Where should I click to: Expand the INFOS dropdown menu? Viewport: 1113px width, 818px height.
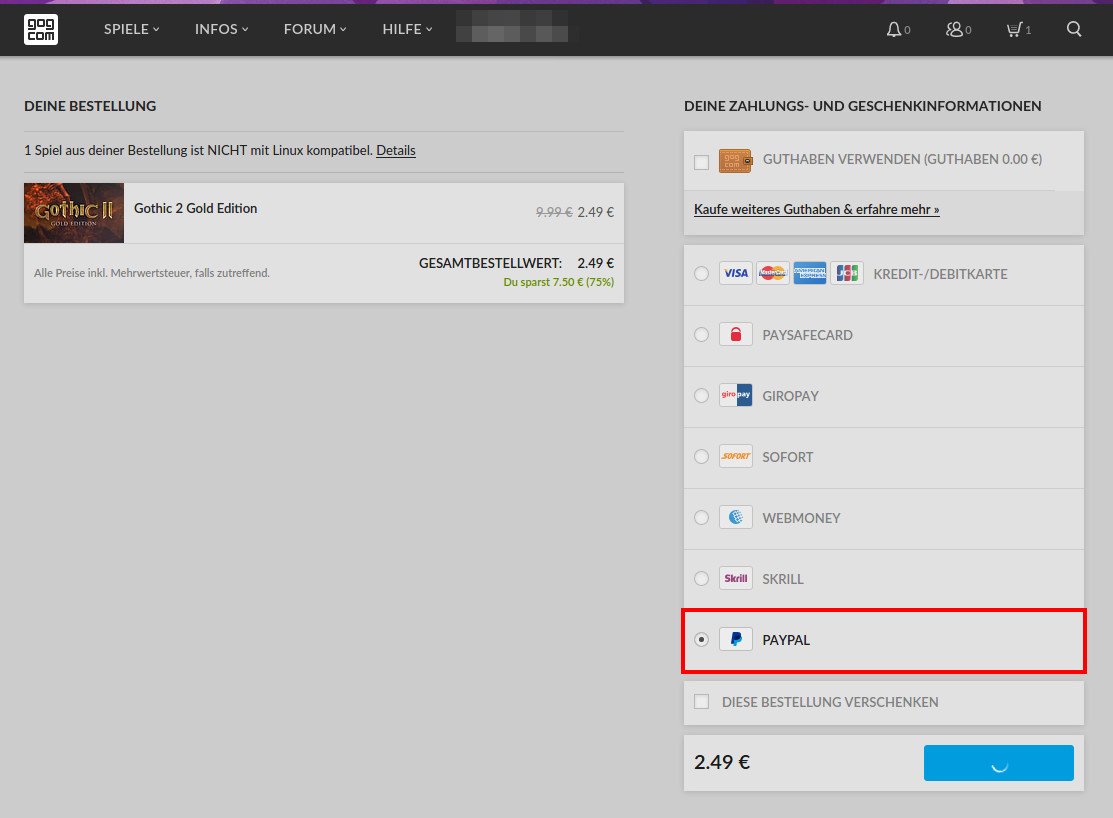click(221, 29)
